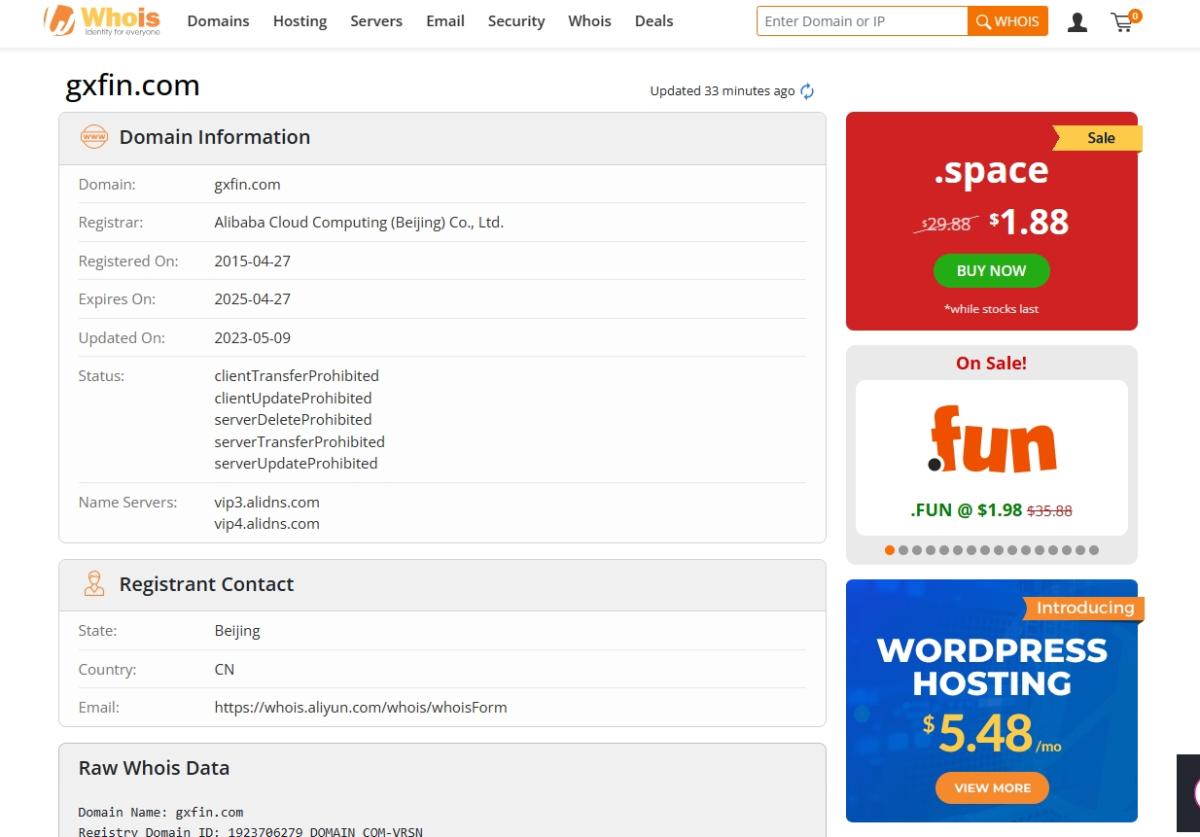
Task: Refresh the whois record with reload icon
Action: pos(807,91)
